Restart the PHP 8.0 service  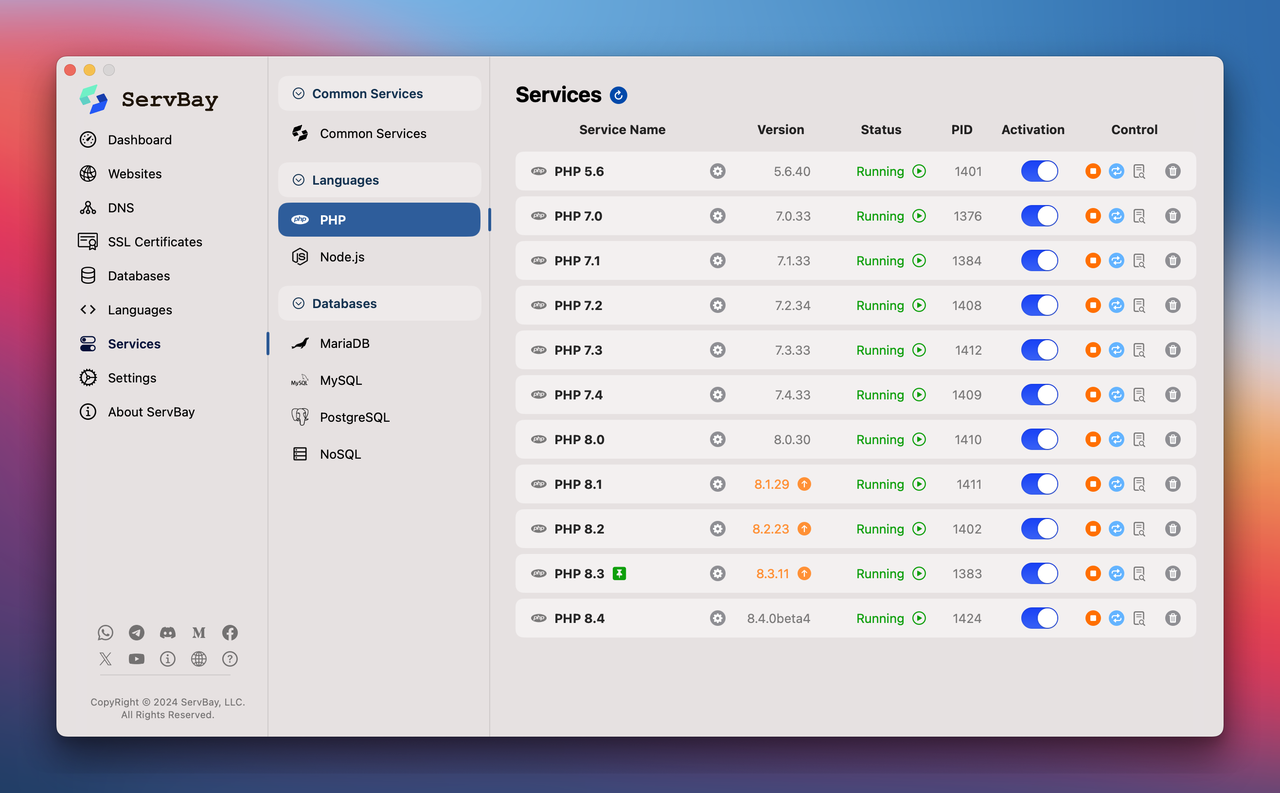1116,439
